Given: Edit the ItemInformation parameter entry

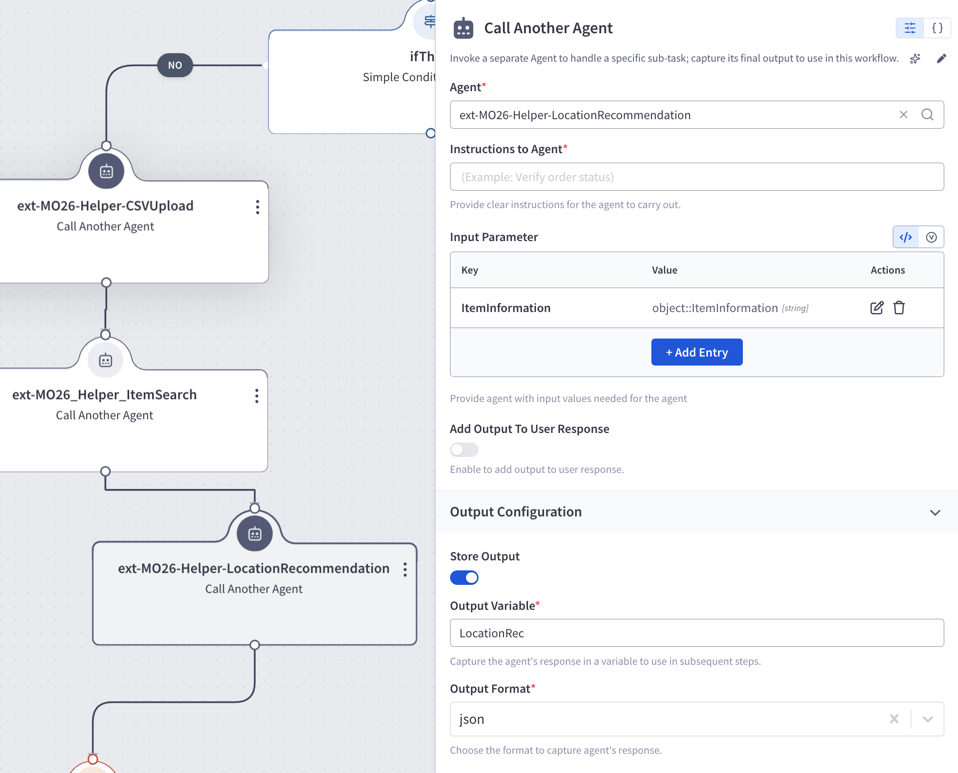Looking at the screenshot, I should pyautogui.click(x=876, y=308).
